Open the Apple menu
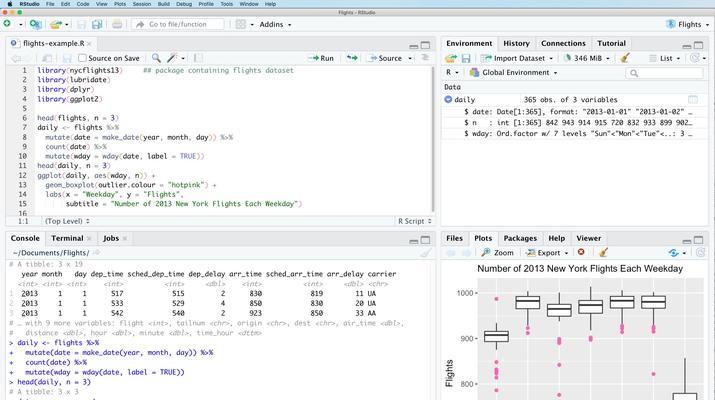Viewport: 715px width, 400px height. [x=10, y=4]
